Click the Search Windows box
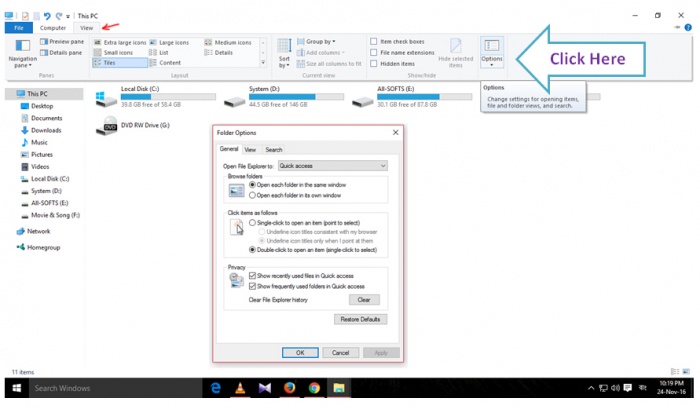 116,388
